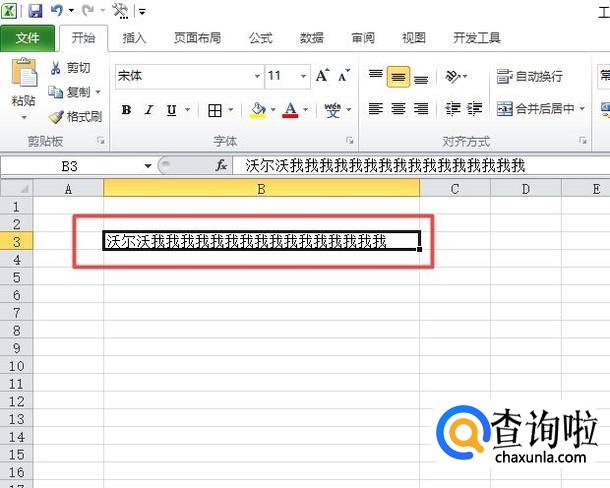Open the font name dropdown (宋体)

pos(257,76)
